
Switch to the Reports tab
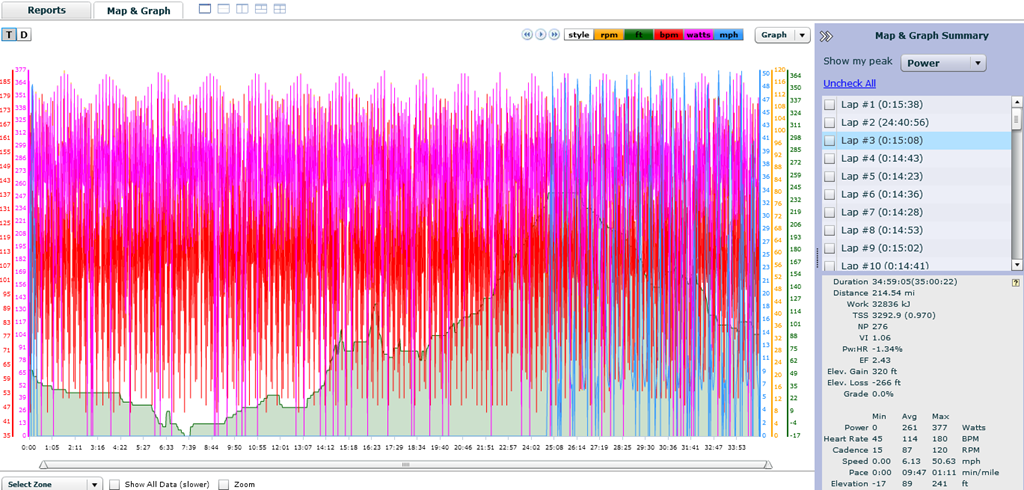(x=46, y=10)
